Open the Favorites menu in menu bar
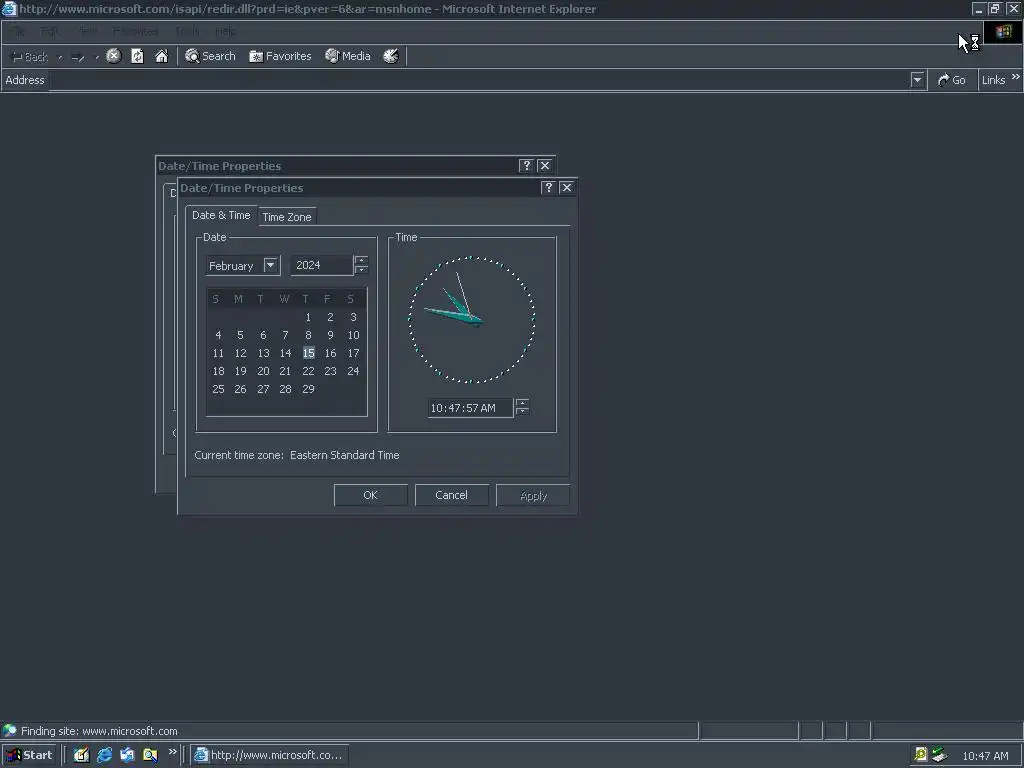1024x768 pixels. point(135,31)
